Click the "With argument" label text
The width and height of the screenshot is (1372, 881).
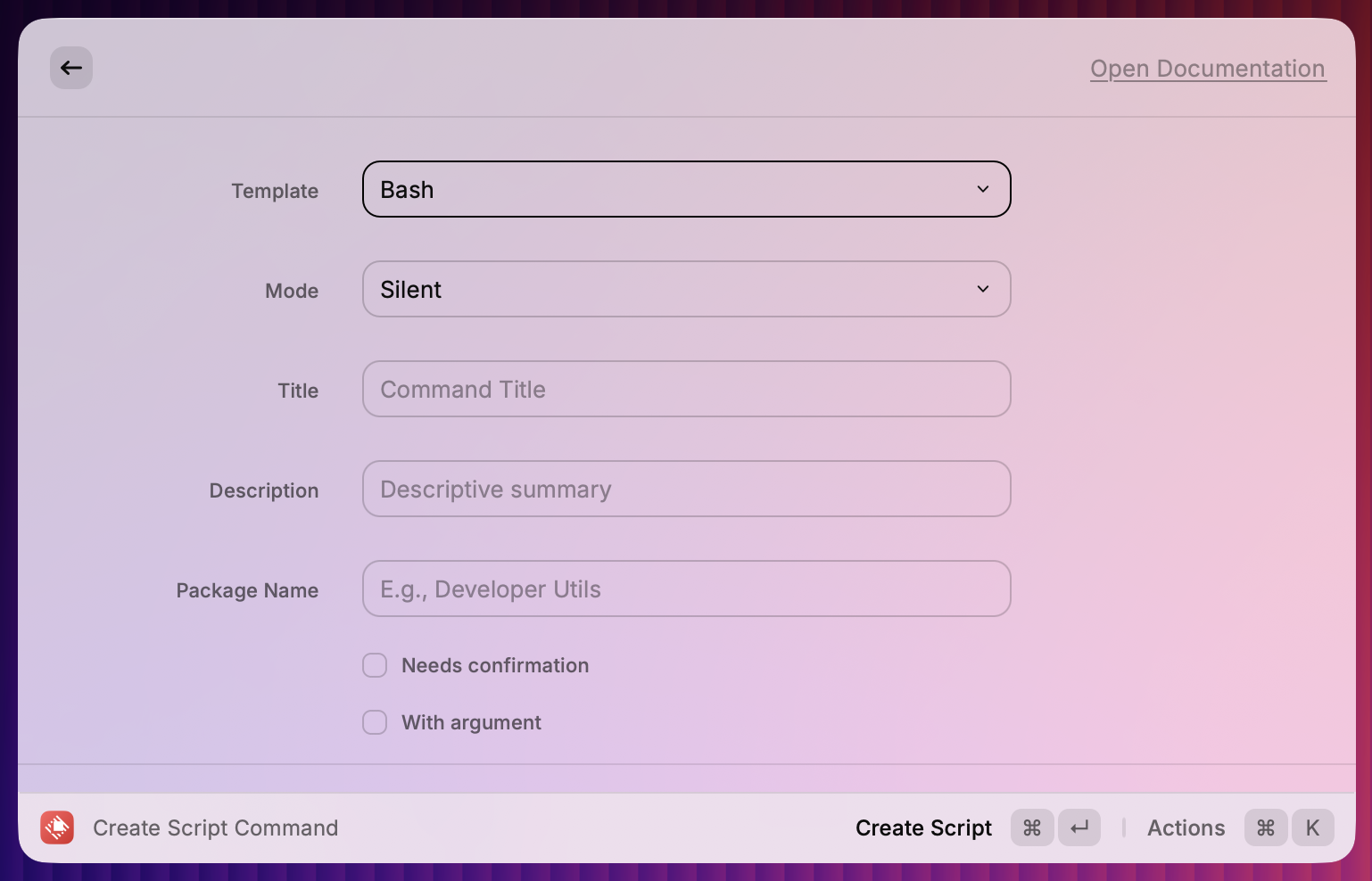pos(471,722)
